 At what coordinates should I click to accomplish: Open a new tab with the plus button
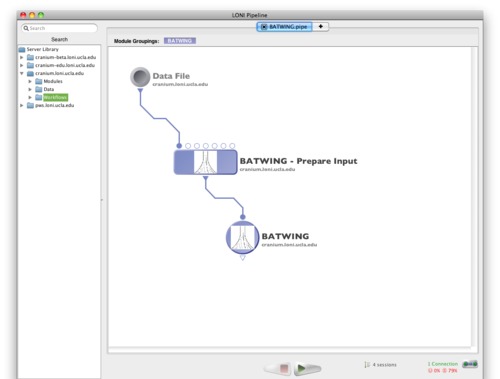(x=321, y=26)
